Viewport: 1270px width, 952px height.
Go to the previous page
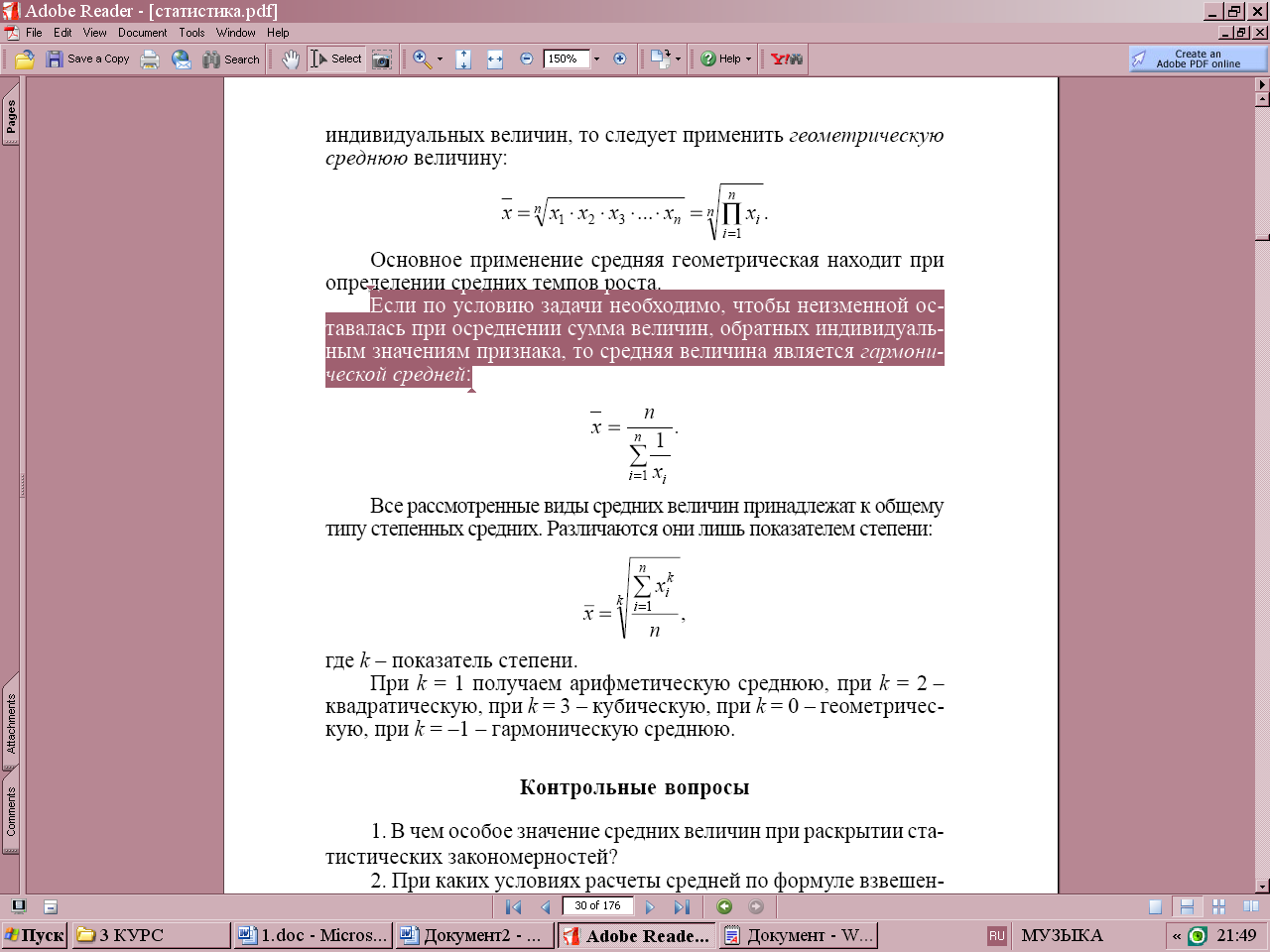click(x=545, y=906)
